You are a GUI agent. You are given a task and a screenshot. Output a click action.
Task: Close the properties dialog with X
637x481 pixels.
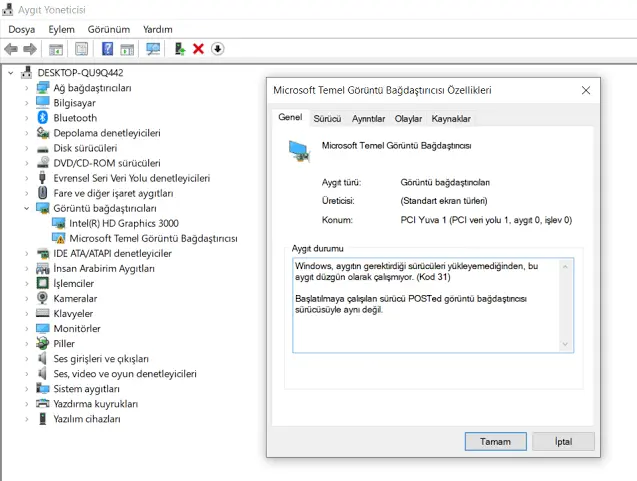tap(586, 90)
